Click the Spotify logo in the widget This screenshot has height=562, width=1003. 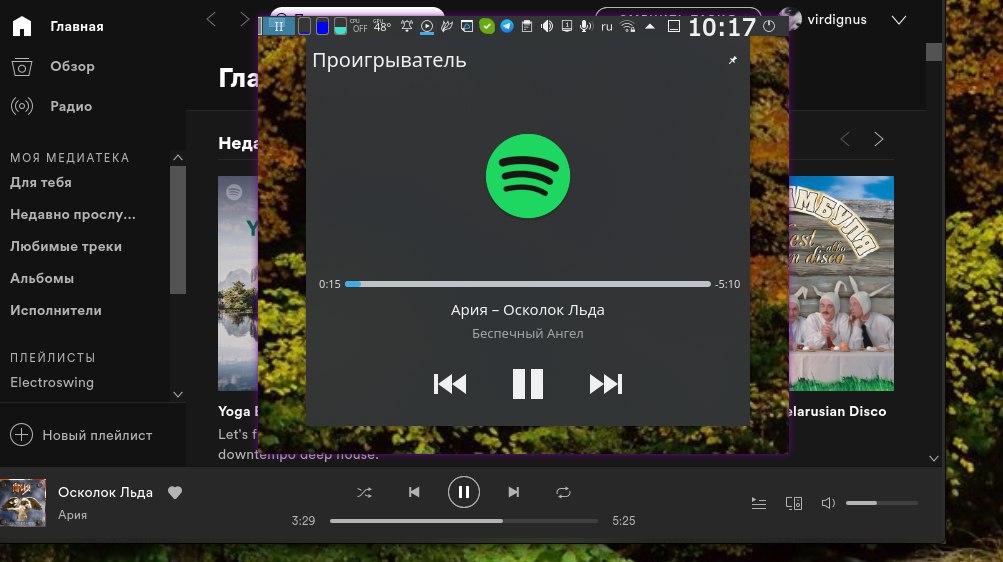coord(528,176)
